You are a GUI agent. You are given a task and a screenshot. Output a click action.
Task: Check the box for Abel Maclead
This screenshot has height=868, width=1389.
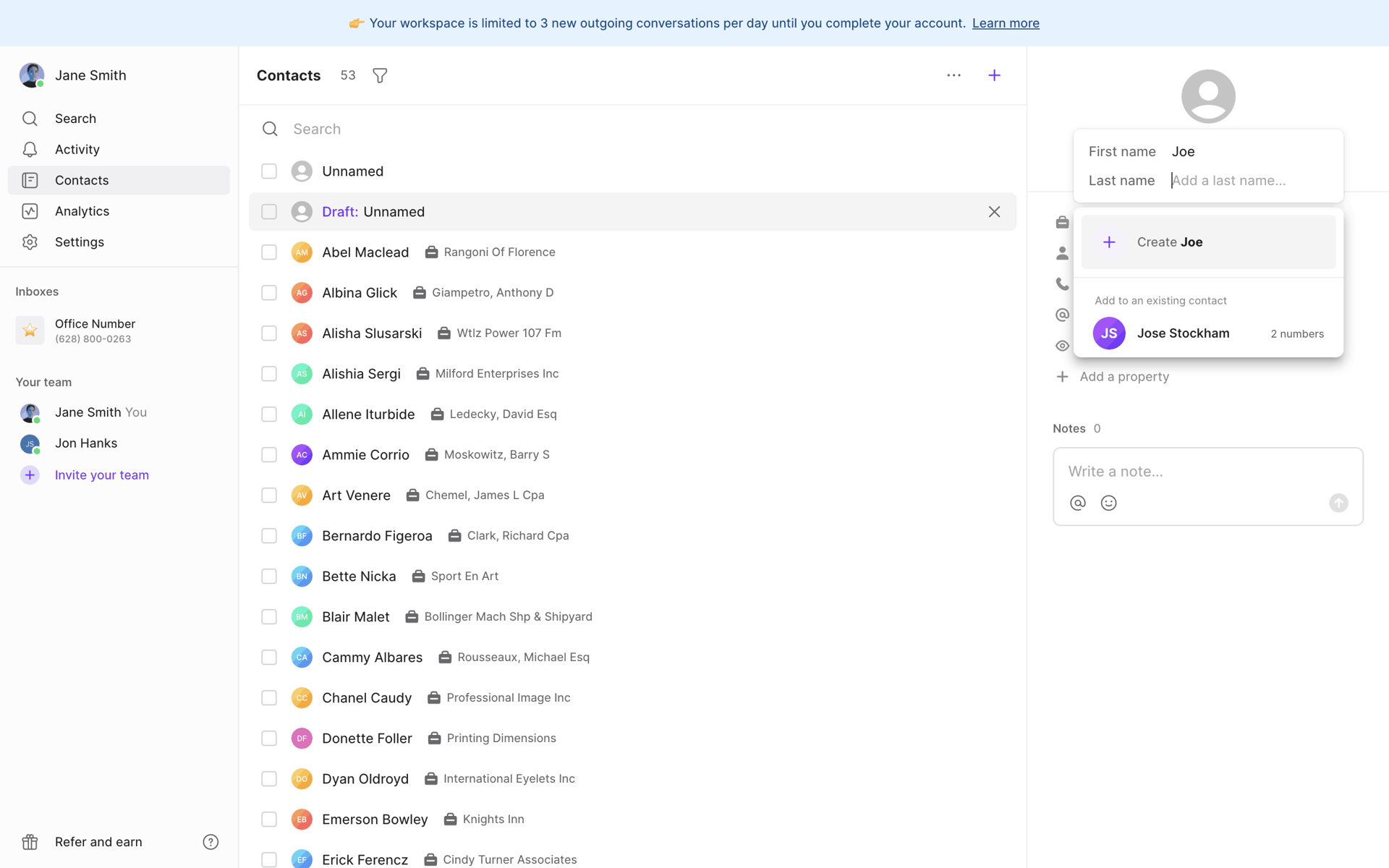[x=269, y=252]
